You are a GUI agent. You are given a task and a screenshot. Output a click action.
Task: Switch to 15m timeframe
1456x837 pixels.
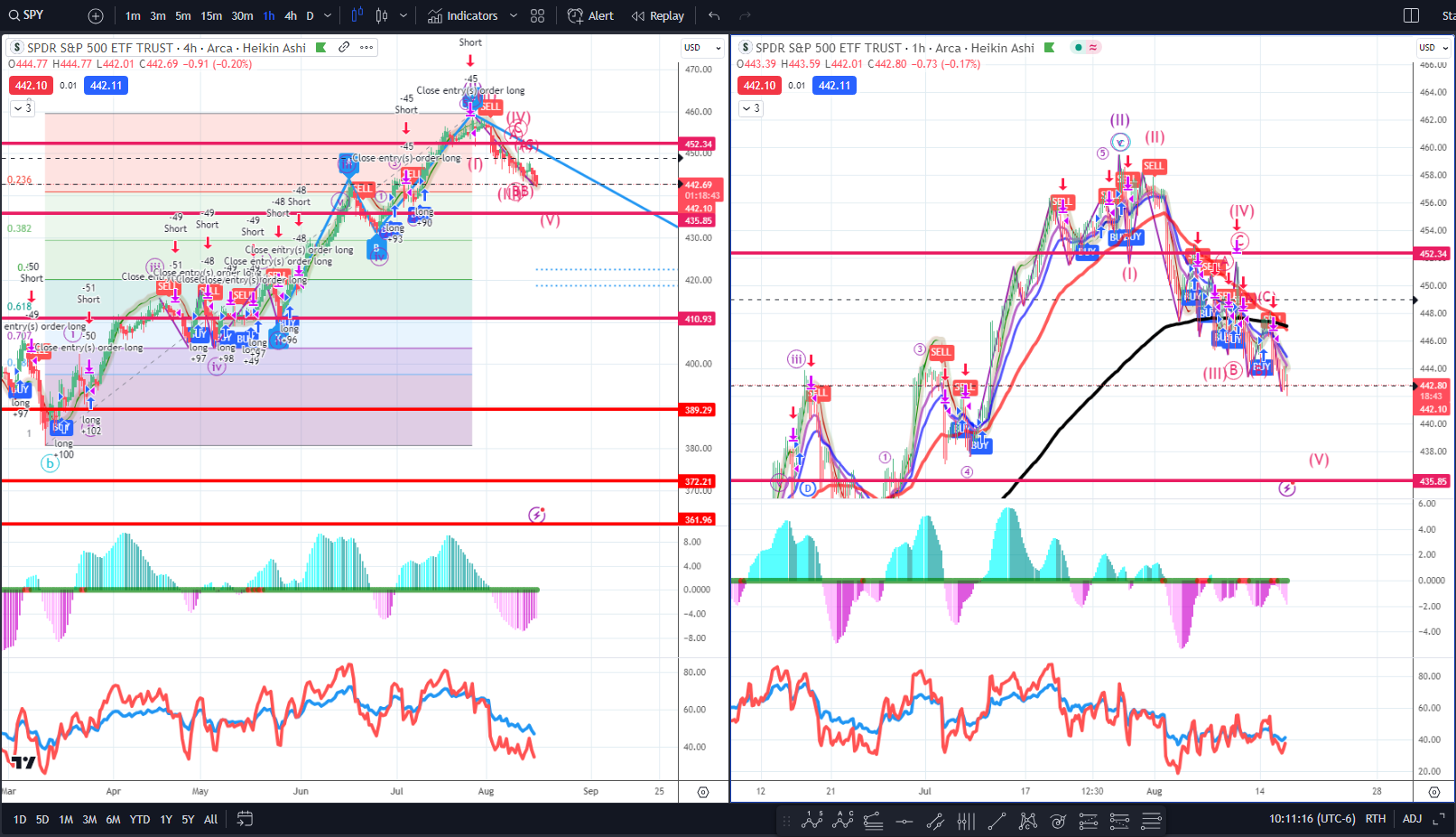pyautogui.click(x=211, y=16)
